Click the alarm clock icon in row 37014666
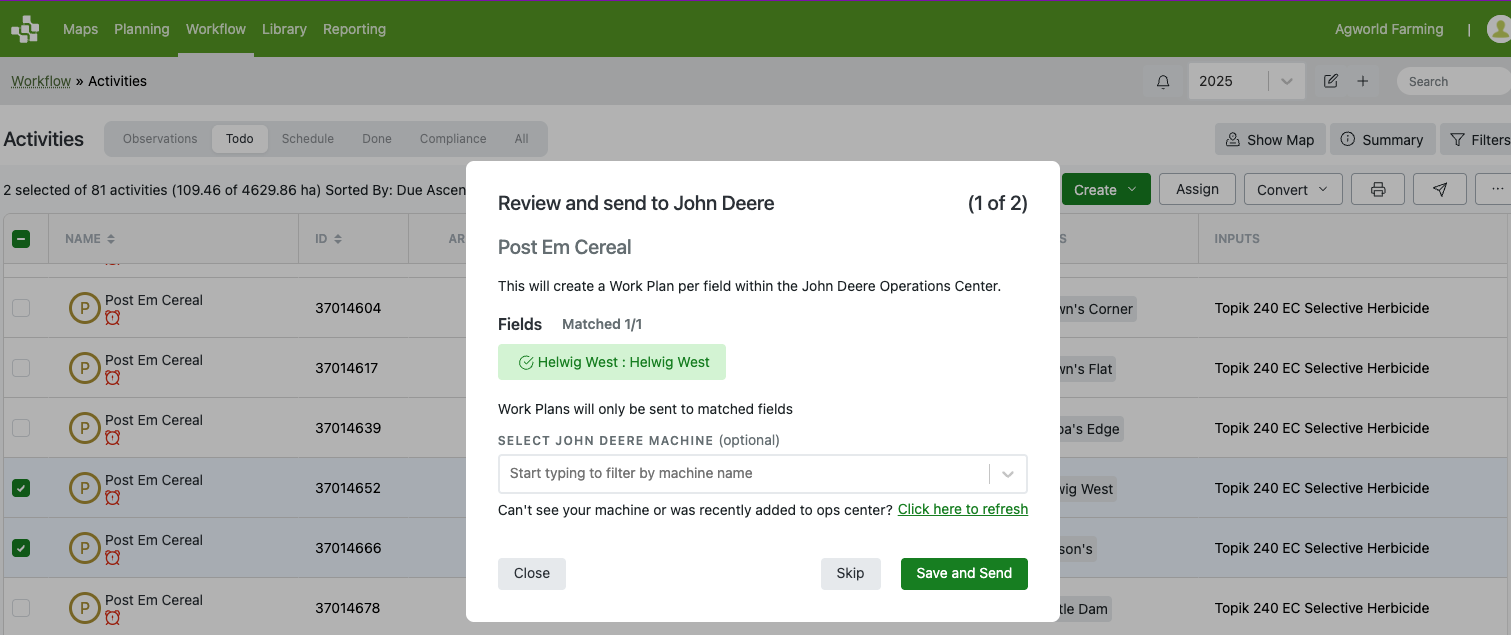Image resolution: width=1511 pixels, height=635 pixels. [113, 558]
